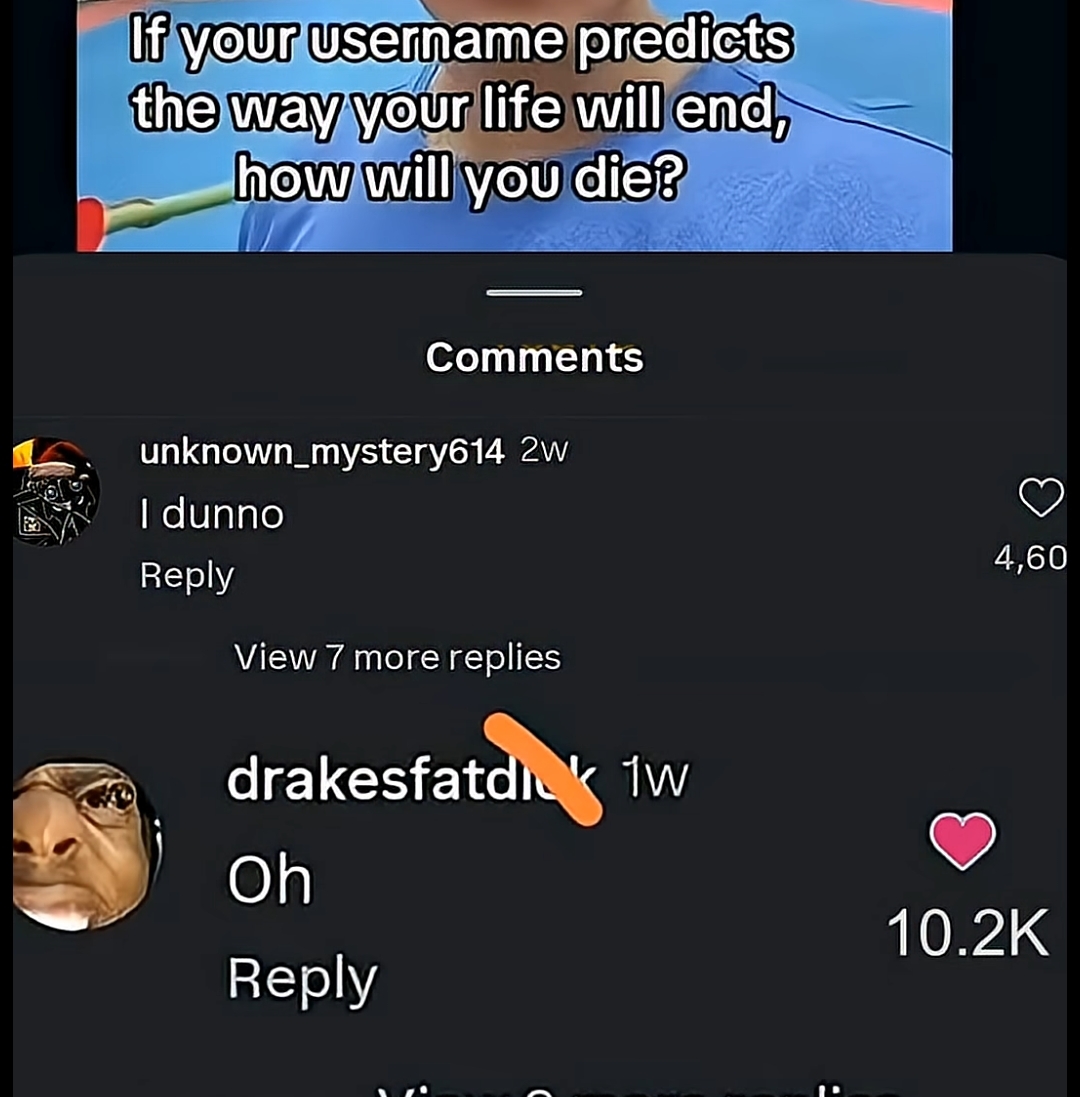Select the Comments header title

pos(534,358)
